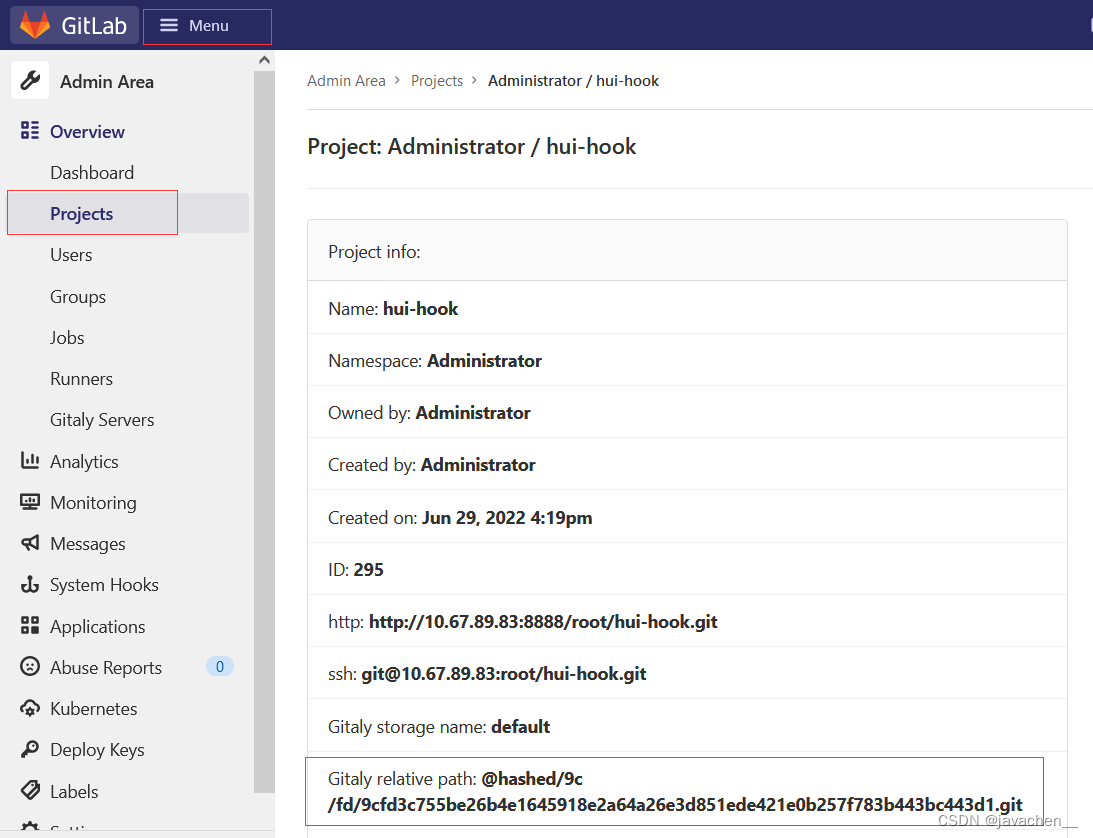
Task: Open the Projects breadcrumb link
Action: point(437,80)
